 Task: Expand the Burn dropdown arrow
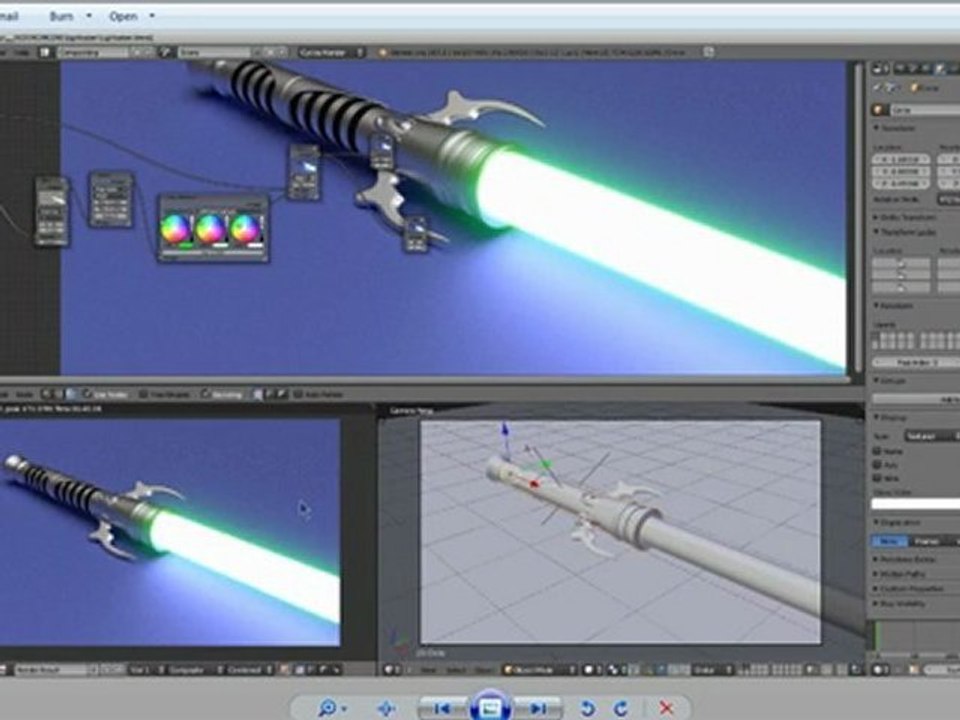89,15
